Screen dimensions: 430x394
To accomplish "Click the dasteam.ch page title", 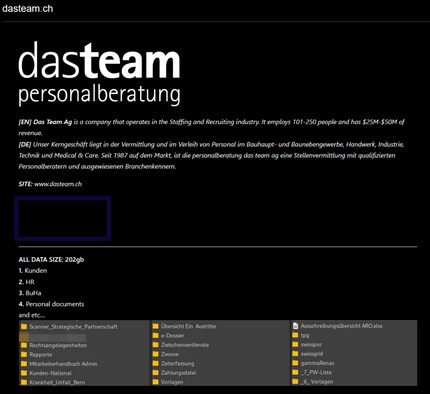I will (27, 8).
